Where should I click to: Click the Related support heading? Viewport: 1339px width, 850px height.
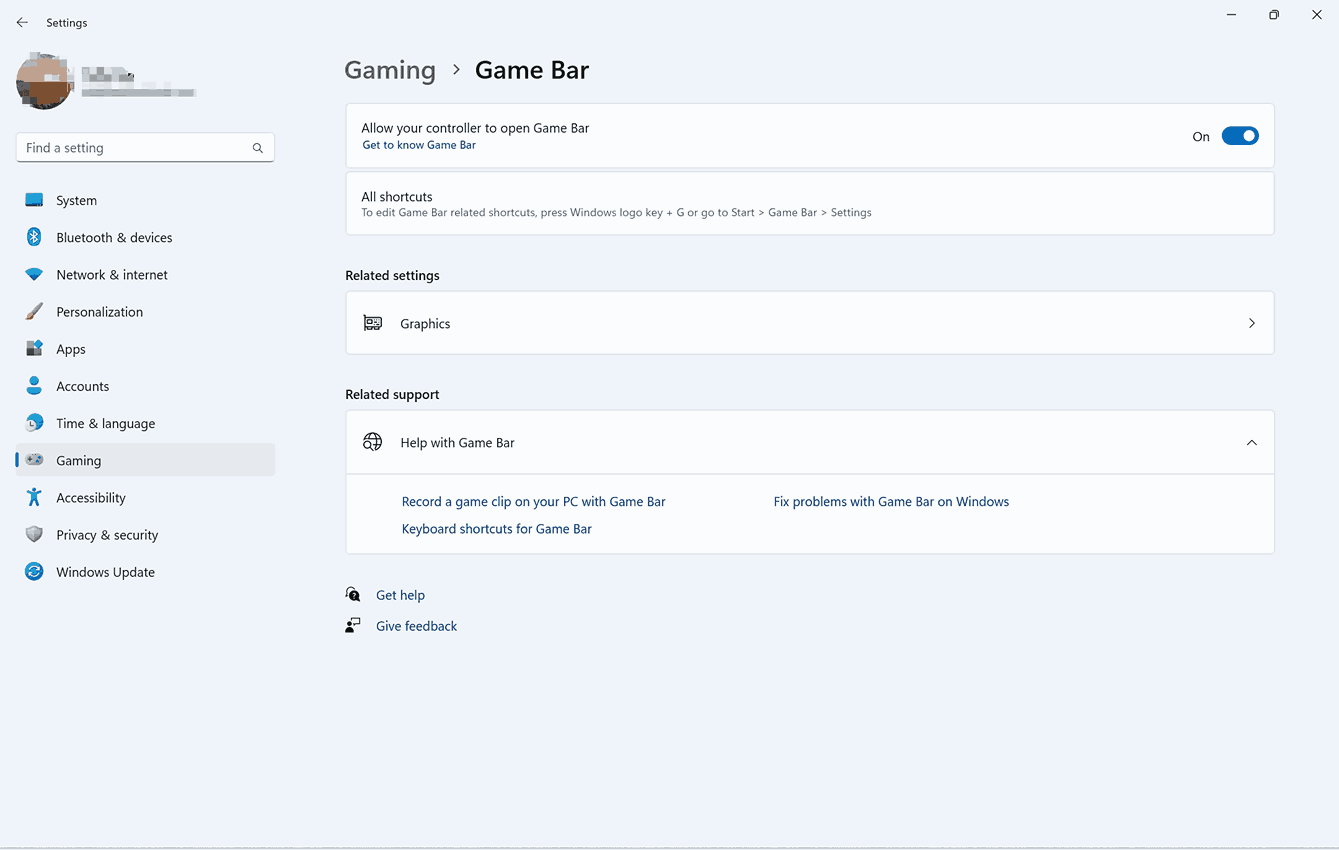pos(392,394)
